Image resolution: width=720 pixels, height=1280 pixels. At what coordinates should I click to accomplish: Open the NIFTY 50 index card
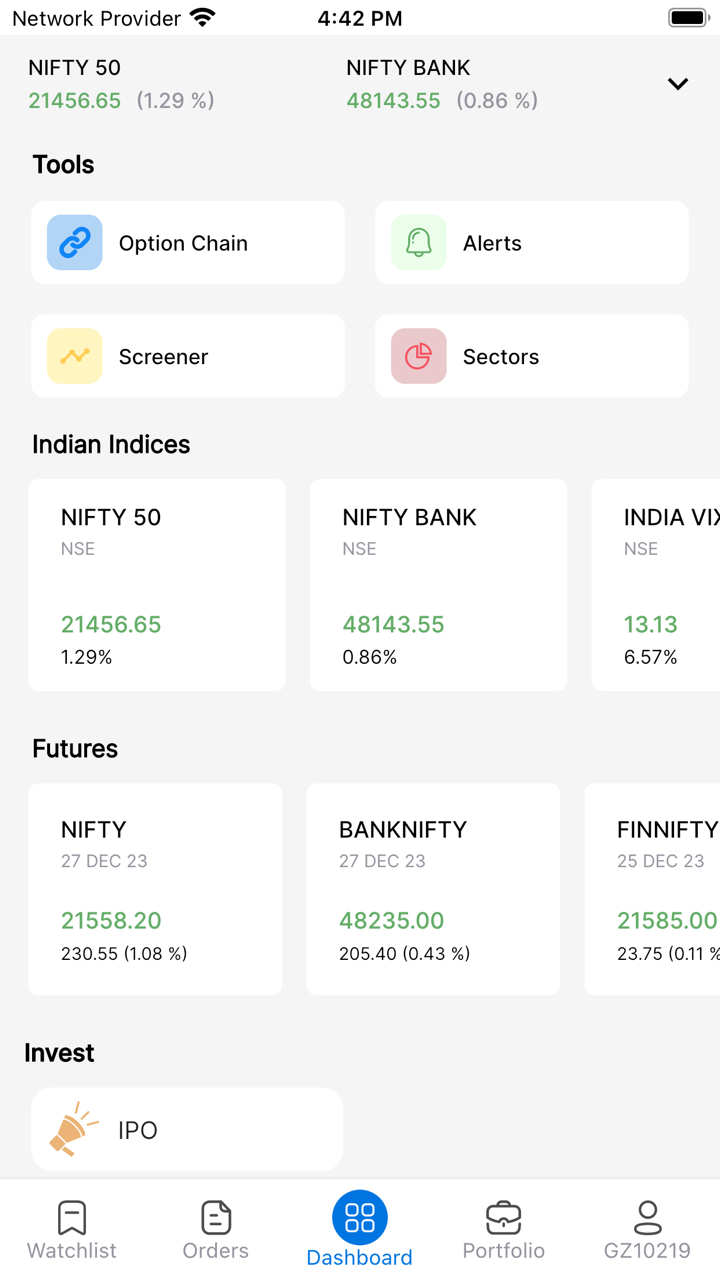(157, 585)
